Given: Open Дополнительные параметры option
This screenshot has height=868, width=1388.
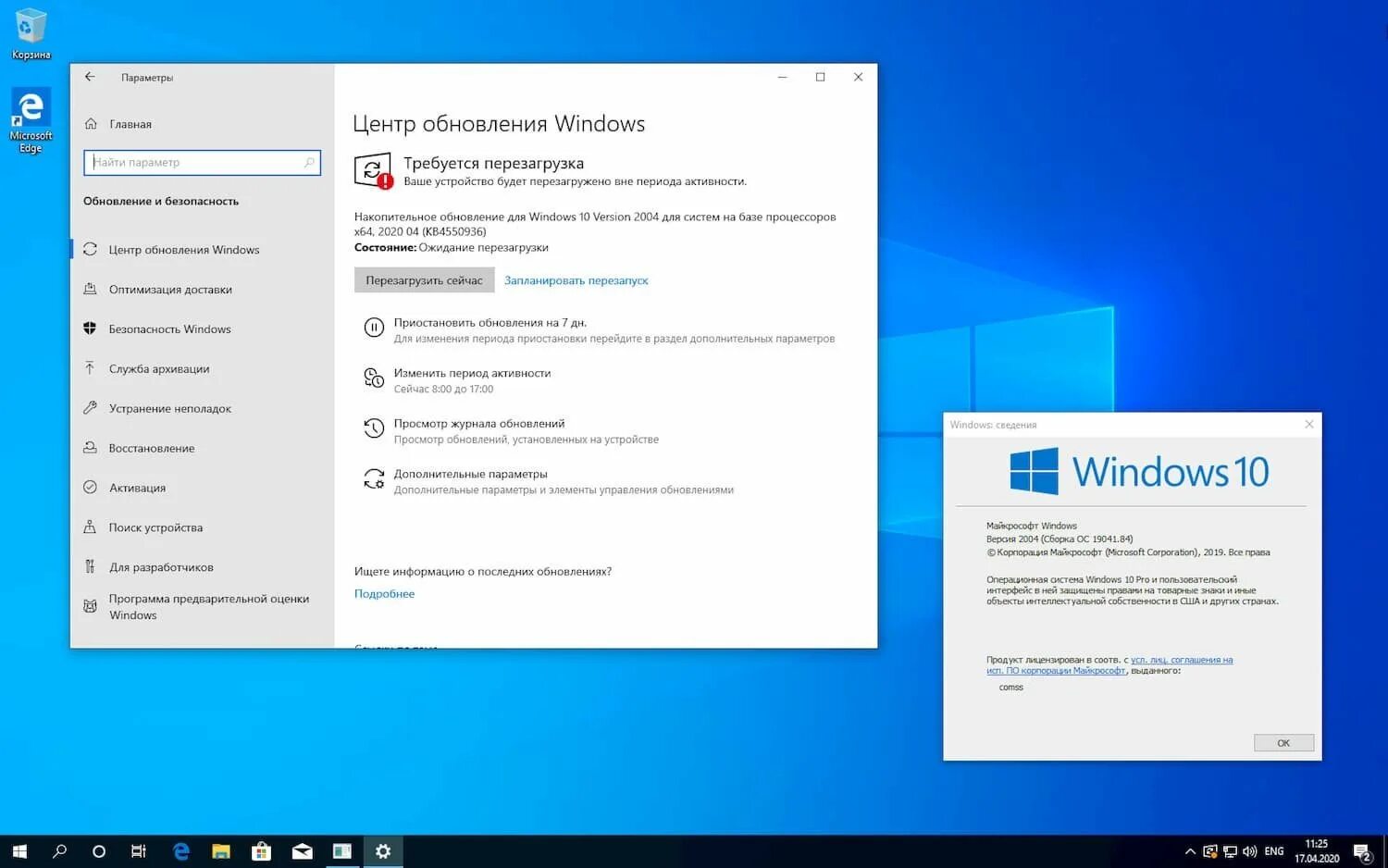Looking at the screenshot, I should click(470, 475).
